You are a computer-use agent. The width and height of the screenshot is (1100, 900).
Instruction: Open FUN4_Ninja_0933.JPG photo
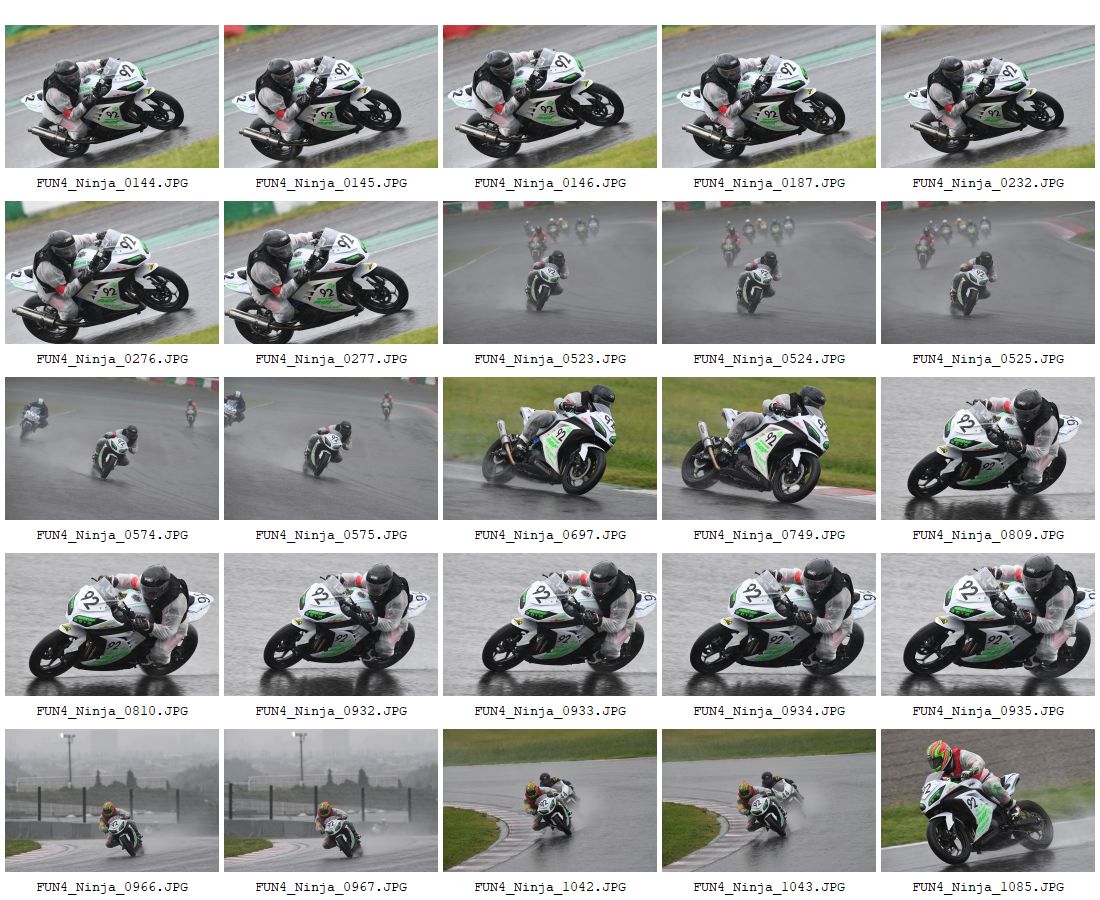pos(550,625)
